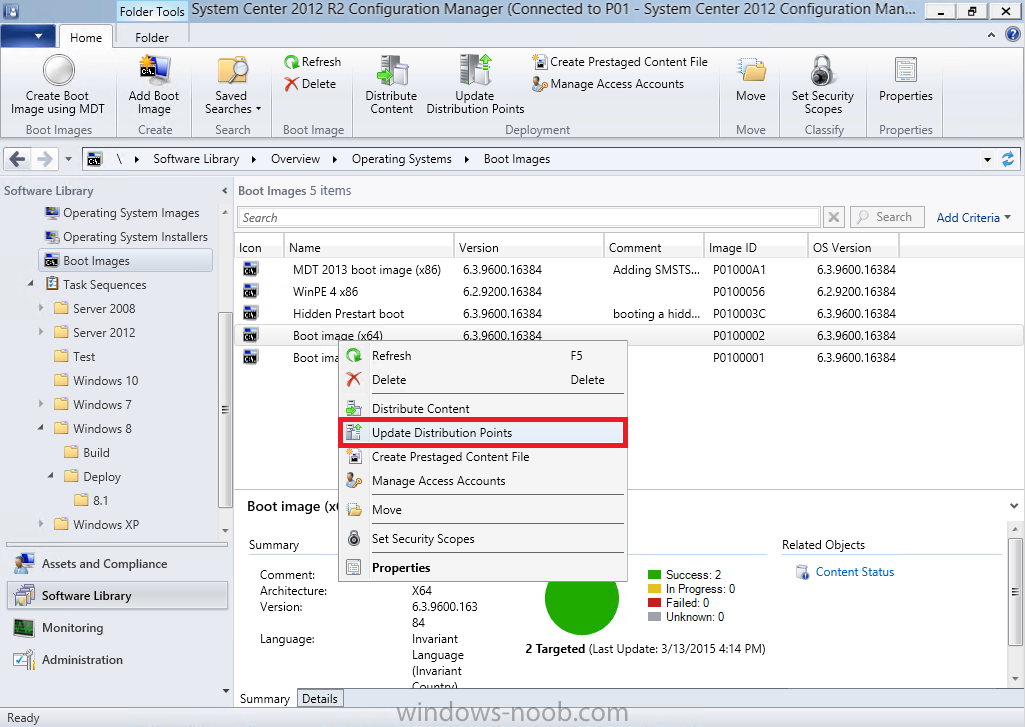Open the address bar dropdown arrow

click(987, 159)
